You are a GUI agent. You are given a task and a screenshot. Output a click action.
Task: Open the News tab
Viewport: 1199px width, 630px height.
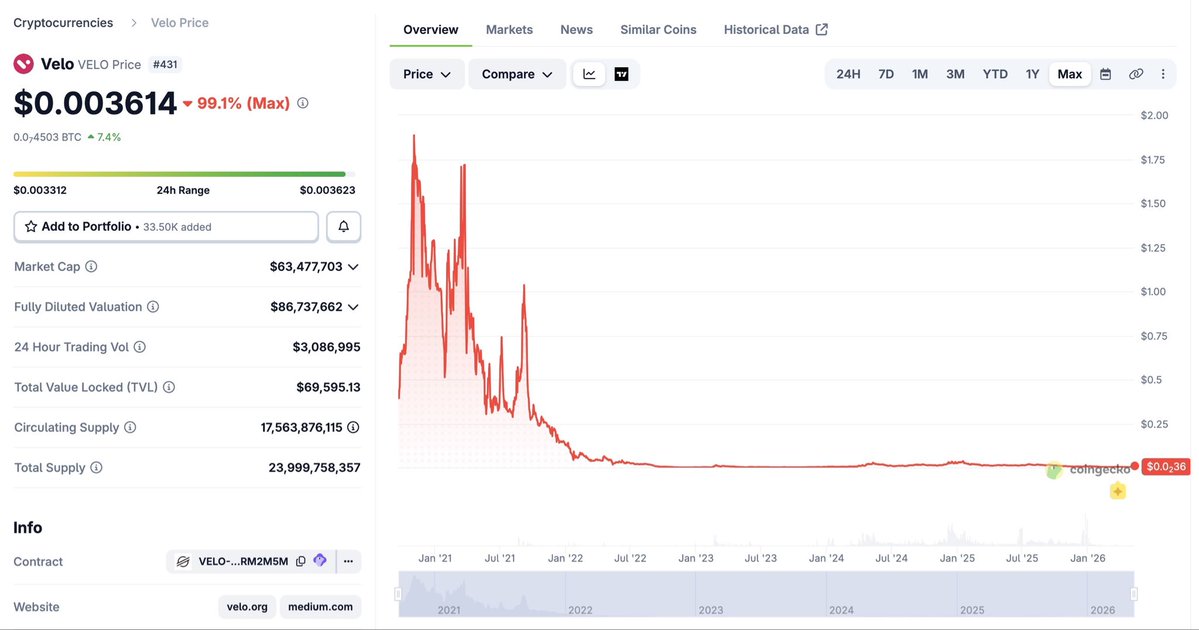click(577, 30)
